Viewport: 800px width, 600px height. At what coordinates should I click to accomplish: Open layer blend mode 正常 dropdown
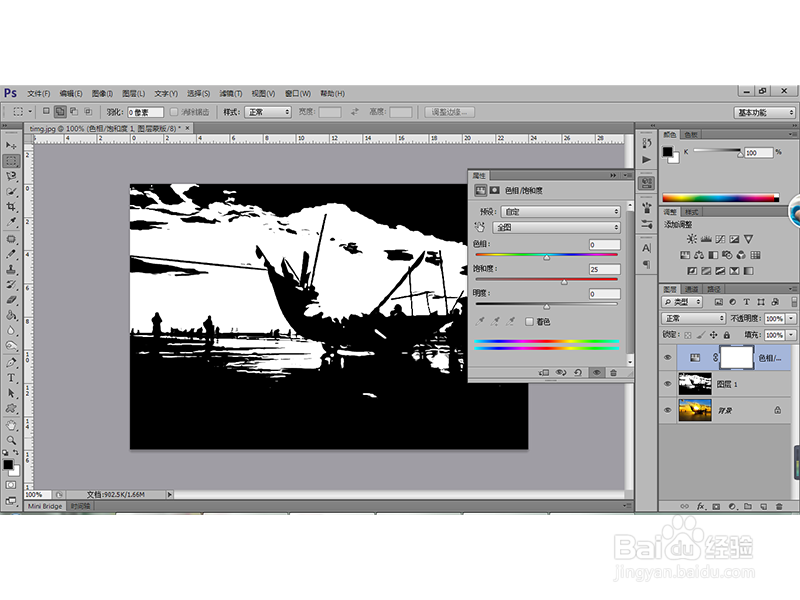693,318
